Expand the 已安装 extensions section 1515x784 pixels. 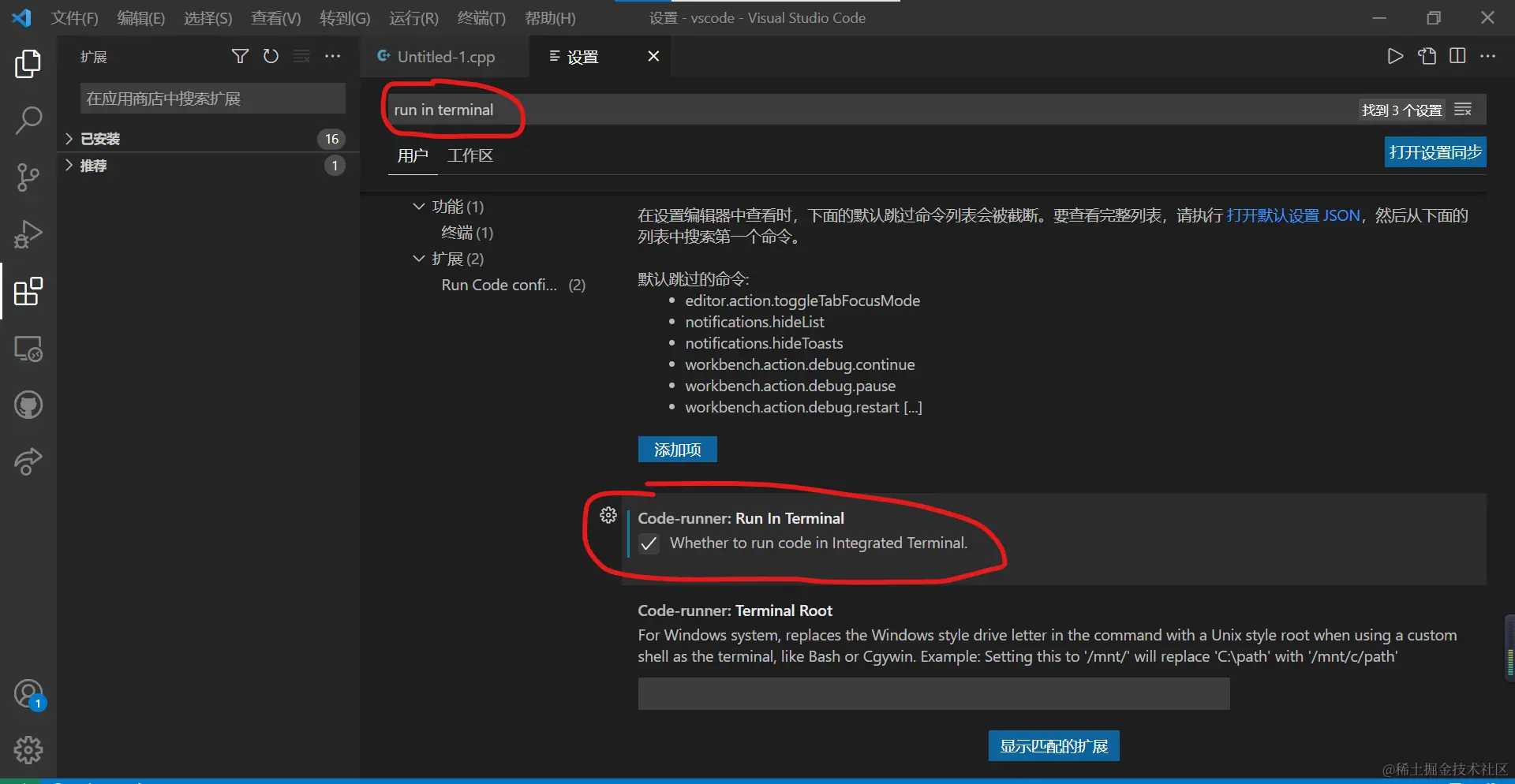coord(208,139)
